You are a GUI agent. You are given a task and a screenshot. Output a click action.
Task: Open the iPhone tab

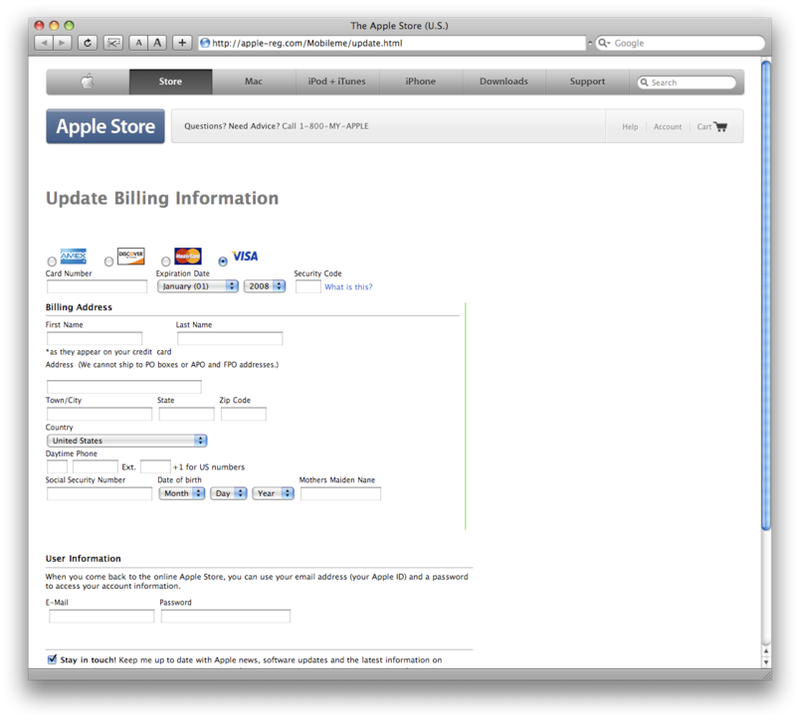tap(420, 82)
